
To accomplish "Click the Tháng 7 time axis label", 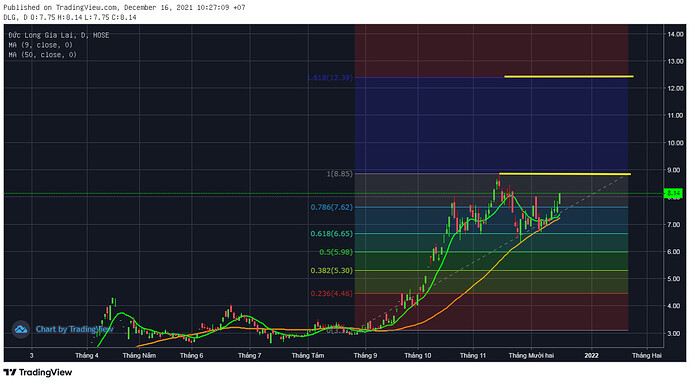I will pos(250,355).
